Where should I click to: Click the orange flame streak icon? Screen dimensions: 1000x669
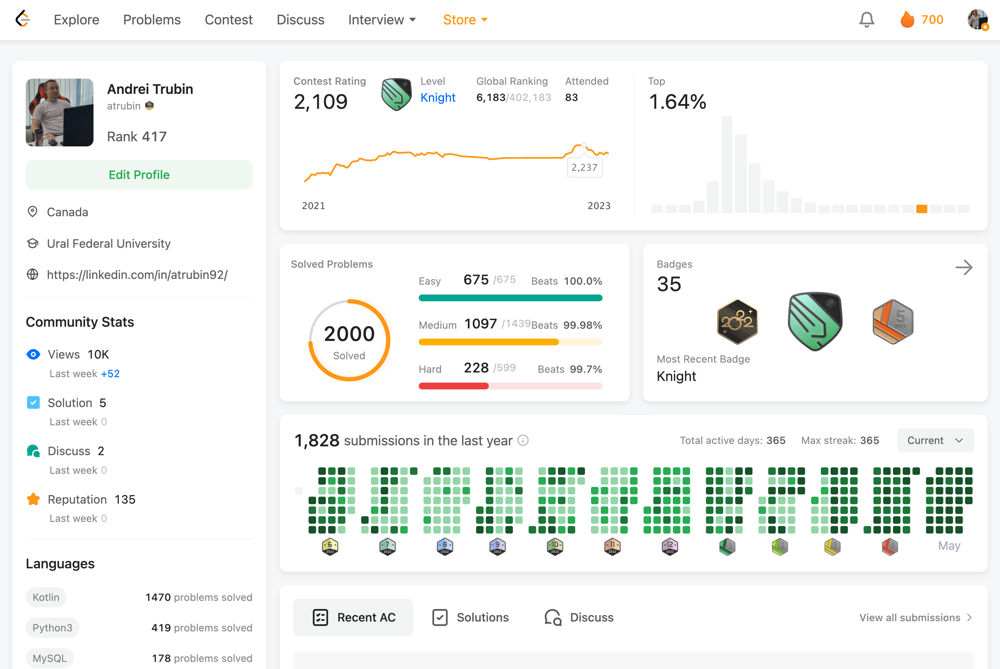pos(907,20)
